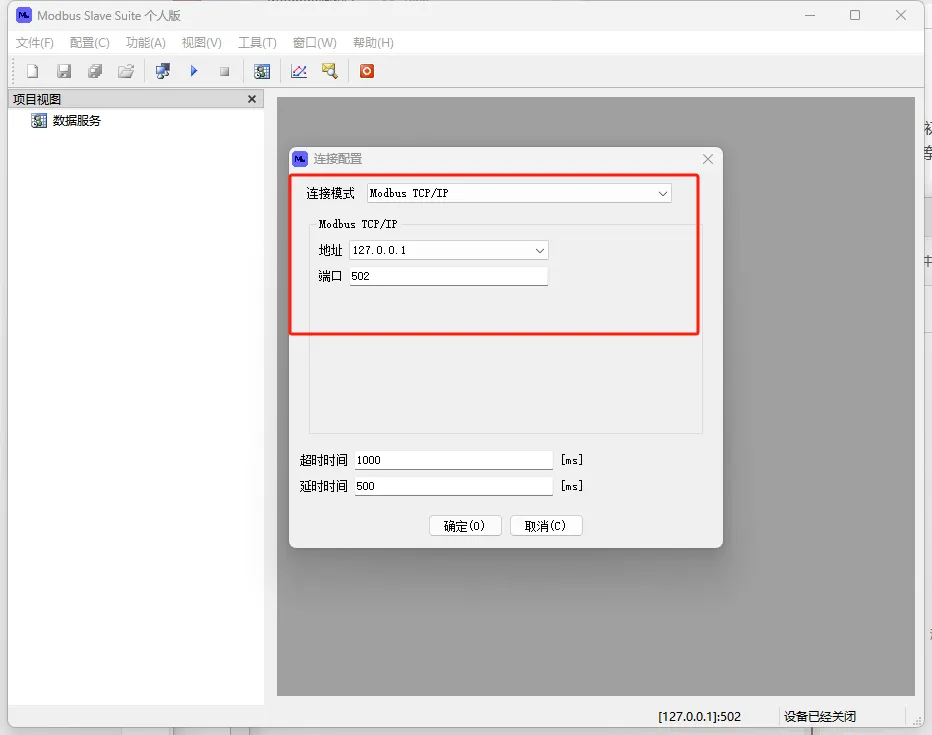Click the grey stop toolbar icon
This screenshot has height=735, width=932.
(225, 71)
